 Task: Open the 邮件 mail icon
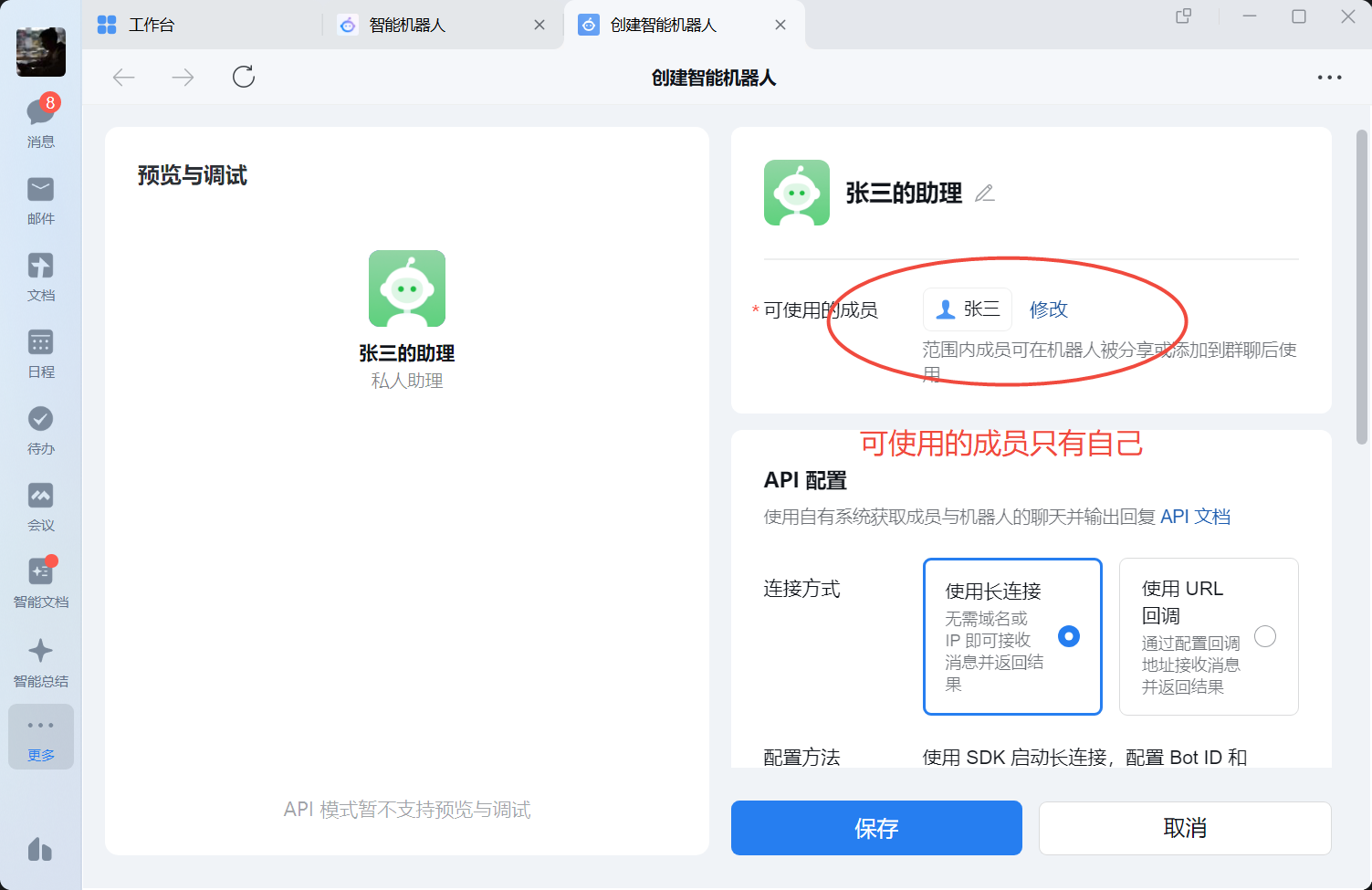[x=41, y=200]
